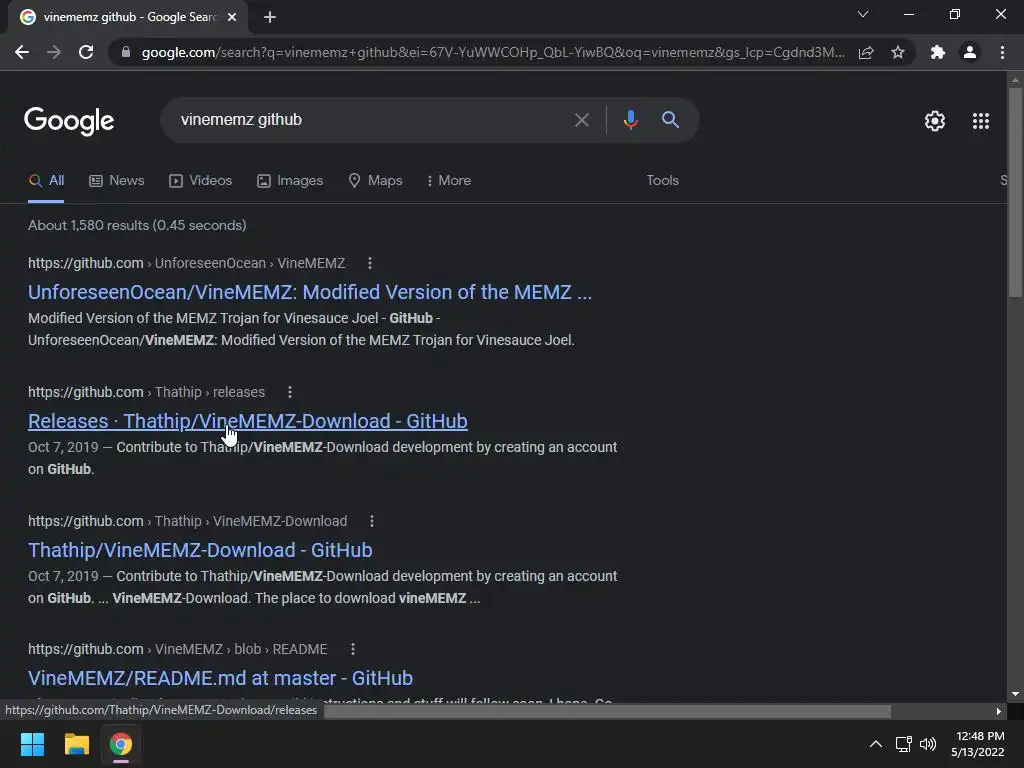Switch to the Videos tab

[200, 181]
